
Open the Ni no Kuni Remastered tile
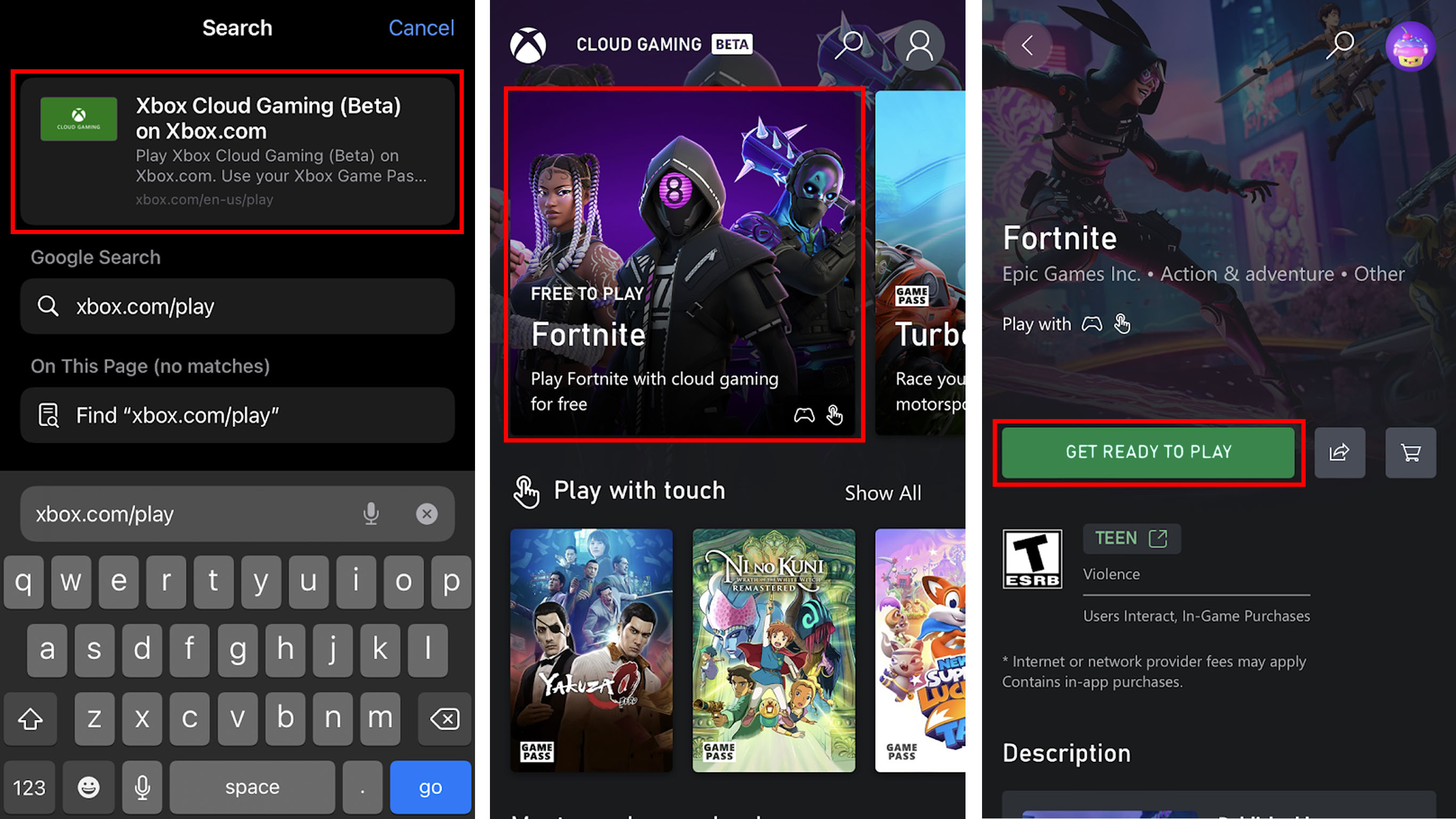(774, 651)
